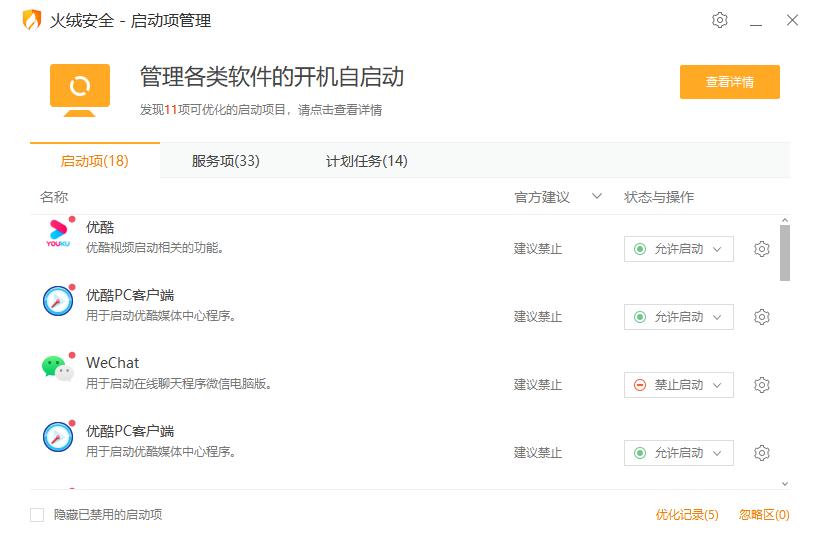Expand the 官方建议 filter chevron
The width and height of the screenshot is (820, 540).
[x=597, y=197]
